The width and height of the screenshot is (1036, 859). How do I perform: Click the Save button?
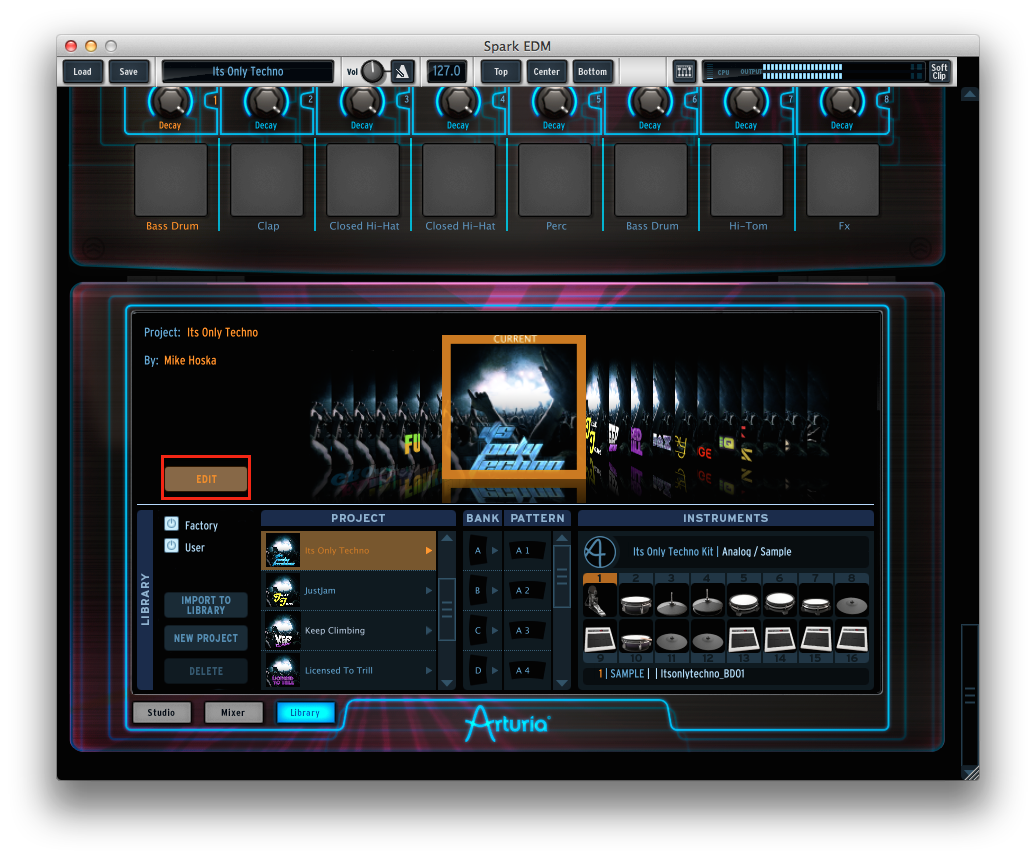pyautogui.click(x=129, y=71)
